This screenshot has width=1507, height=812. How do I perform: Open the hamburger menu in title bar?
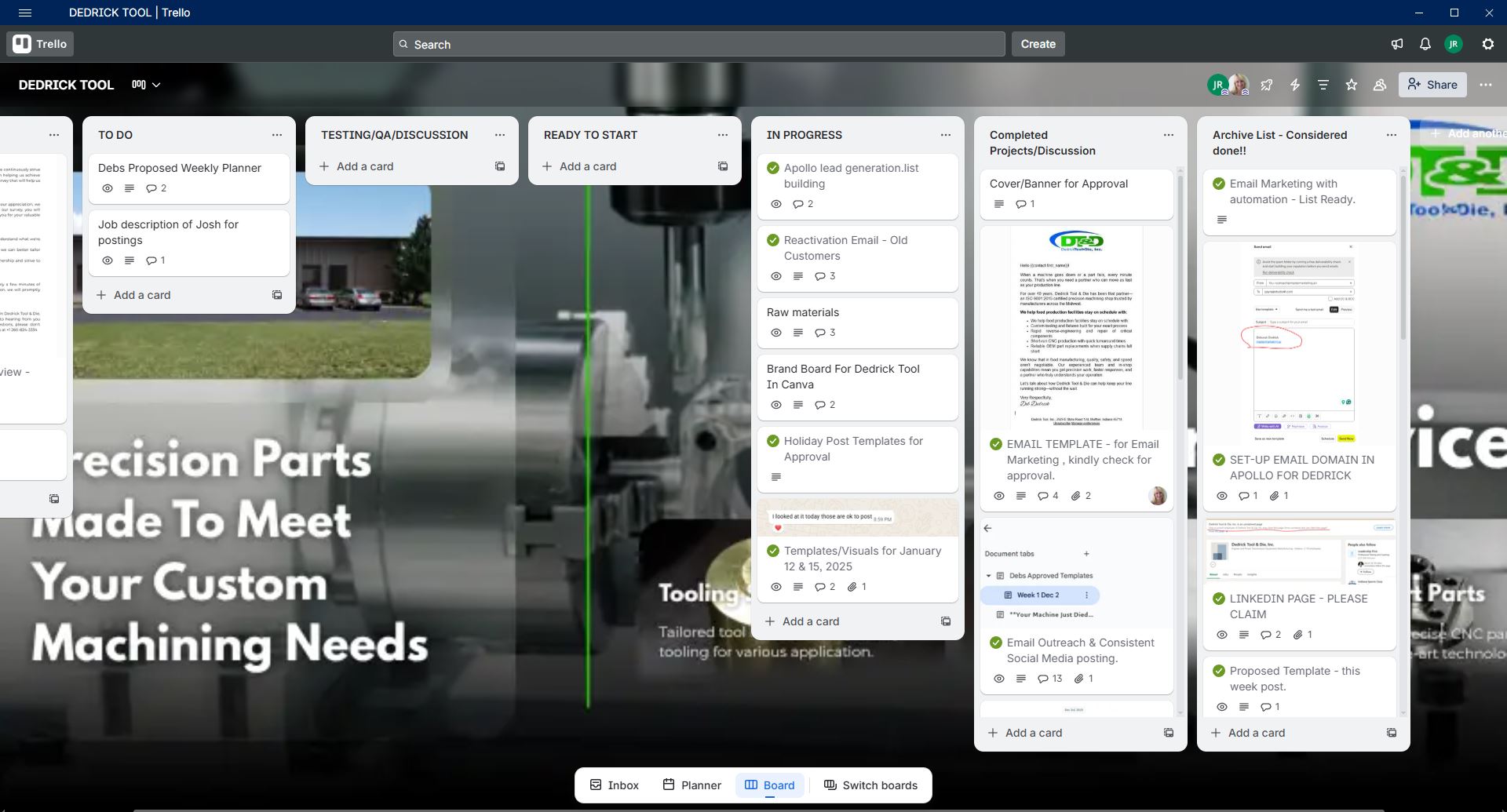point(25,13)
